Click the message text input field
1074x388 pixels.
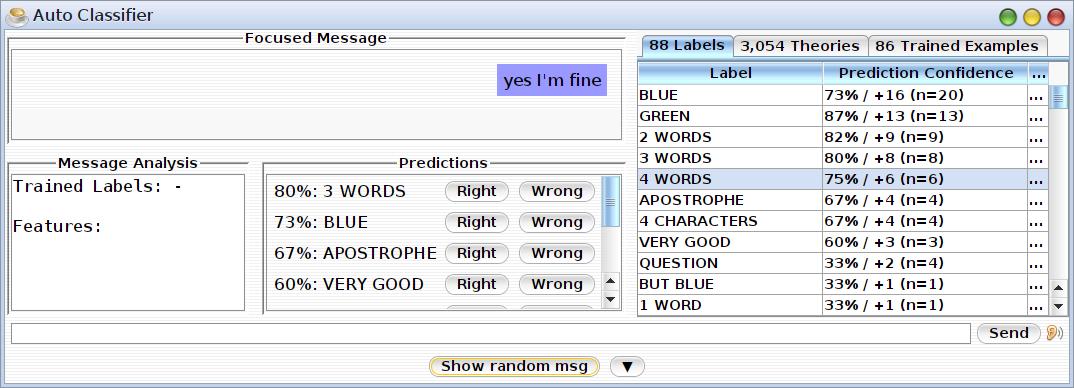click(490, 334)
